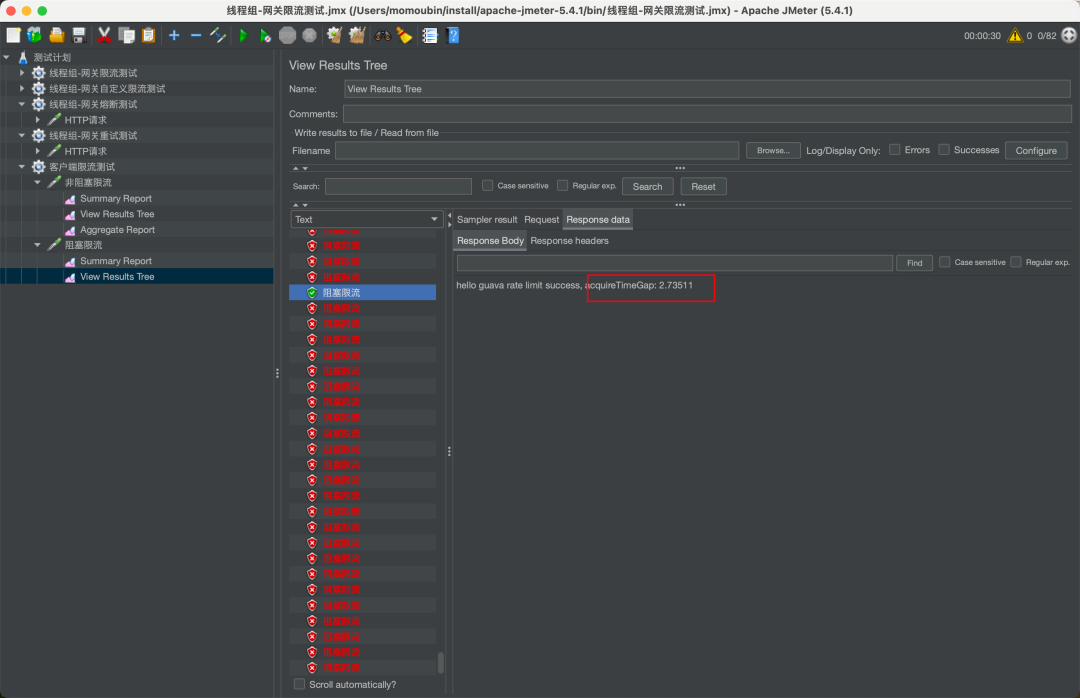This screenshot has width=1080, height=698.
Task: Click the New test plan icon
Action: (x=13, y=35)
